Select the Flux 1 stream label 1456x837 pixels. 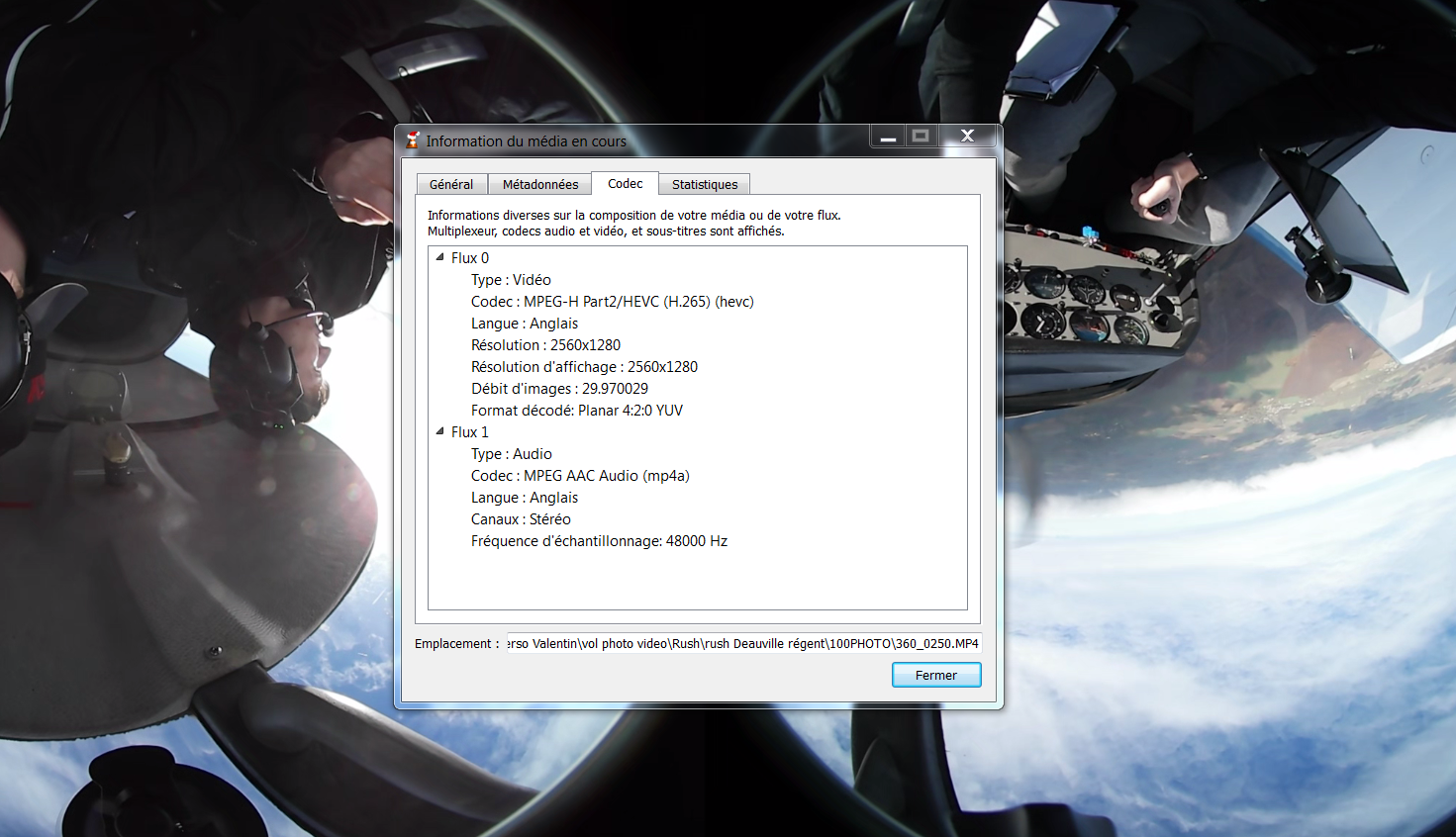pyautogui.click(x=470, y=432)
